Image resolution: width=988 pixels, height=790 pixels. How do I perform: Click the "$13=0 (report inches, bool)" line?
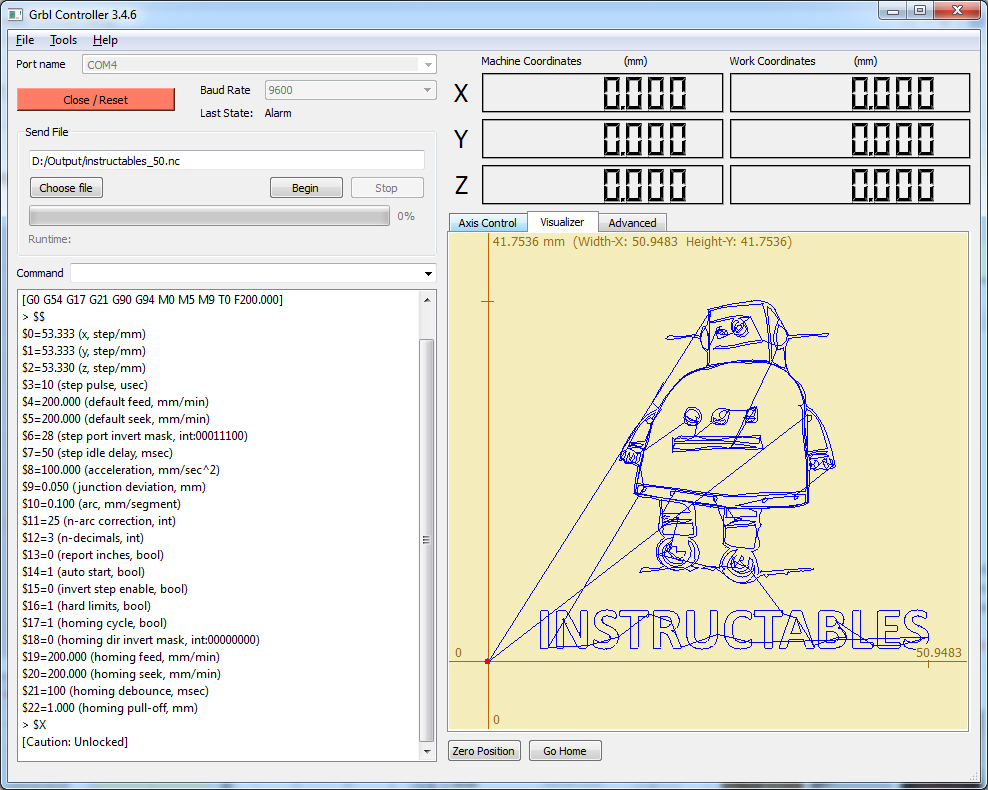[x=93, y=554]
